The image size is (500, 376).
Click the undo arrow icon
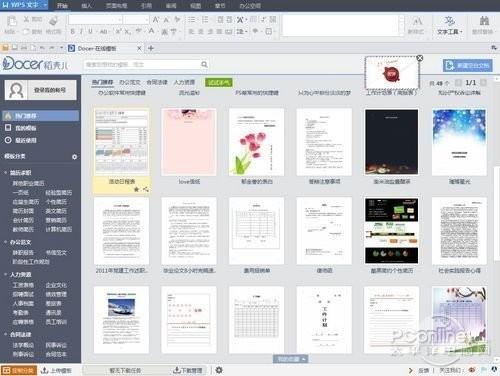[x=42, y=48]
